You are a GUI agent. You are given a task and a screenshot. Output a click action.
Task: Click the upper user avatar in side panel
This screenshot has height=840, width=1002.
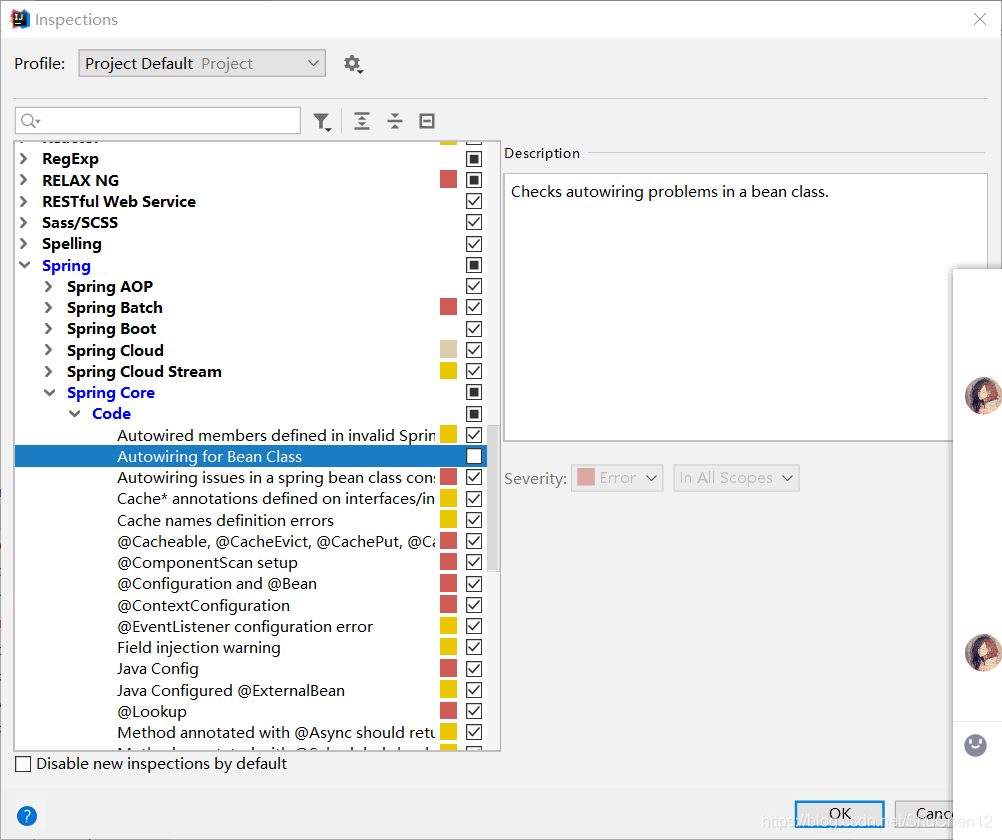pos(982,396)
